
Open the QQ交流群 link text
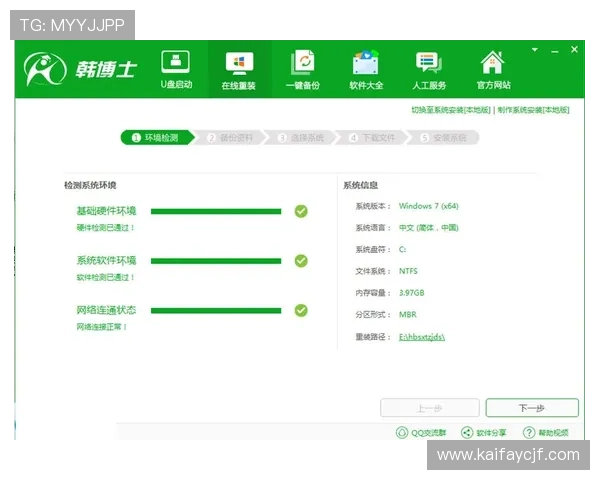[429, 433]
